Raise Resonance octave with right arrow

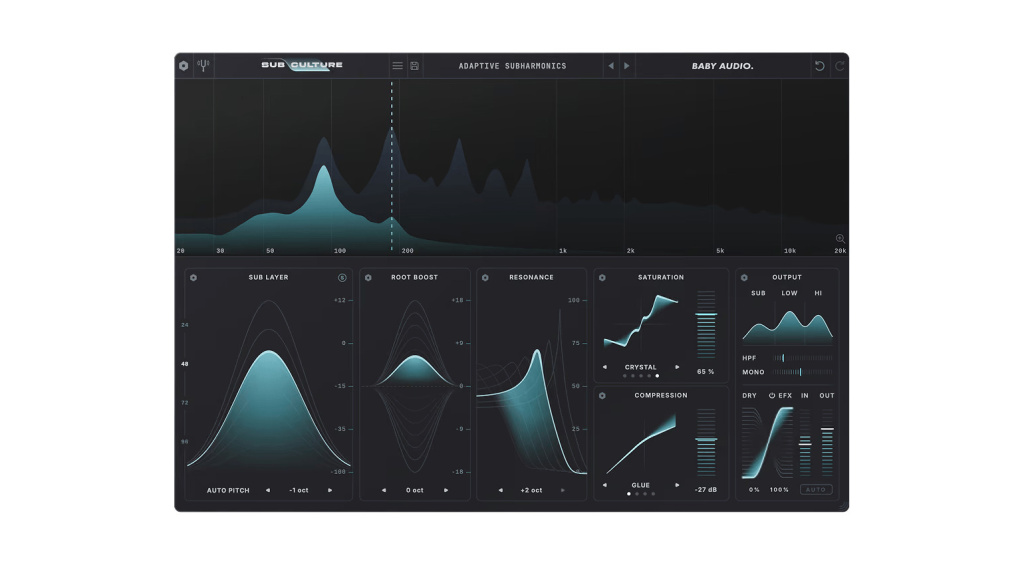[562, 491]
